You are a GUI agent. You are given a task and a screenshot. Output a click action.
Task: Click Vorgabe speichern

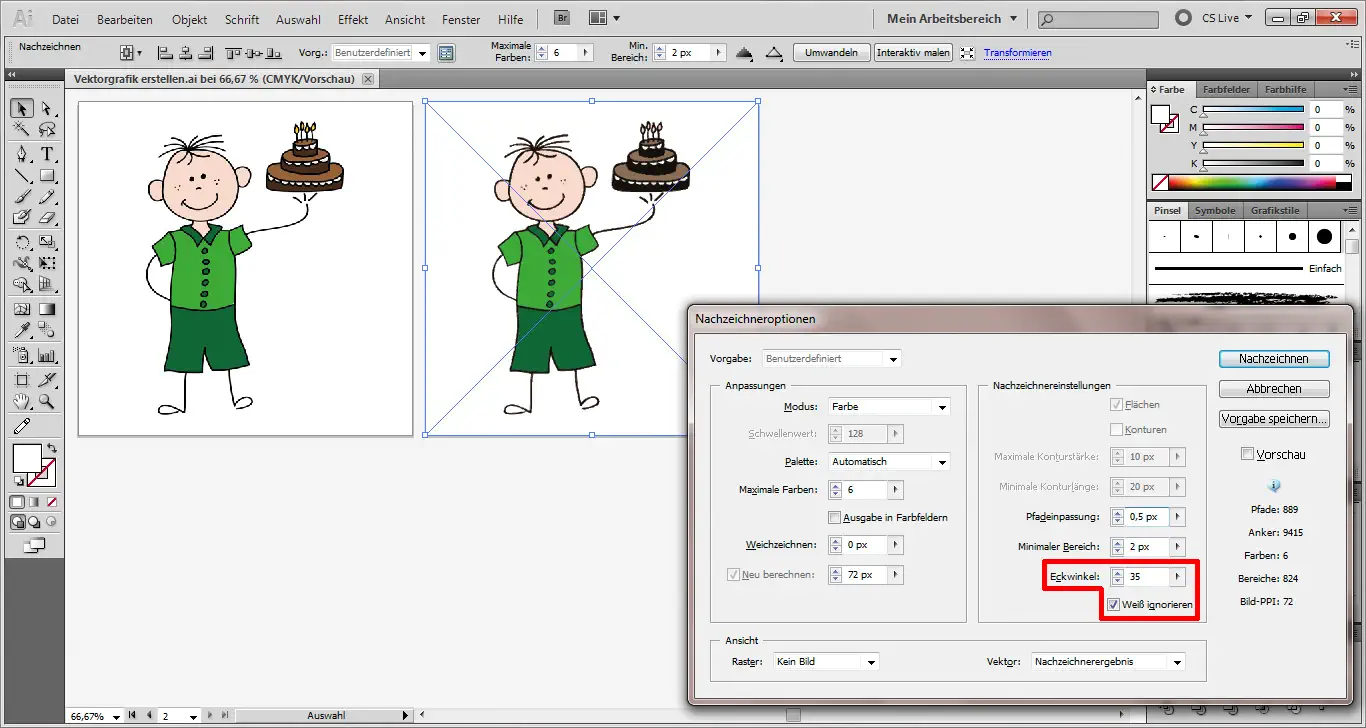click(x=1274, y=418)
